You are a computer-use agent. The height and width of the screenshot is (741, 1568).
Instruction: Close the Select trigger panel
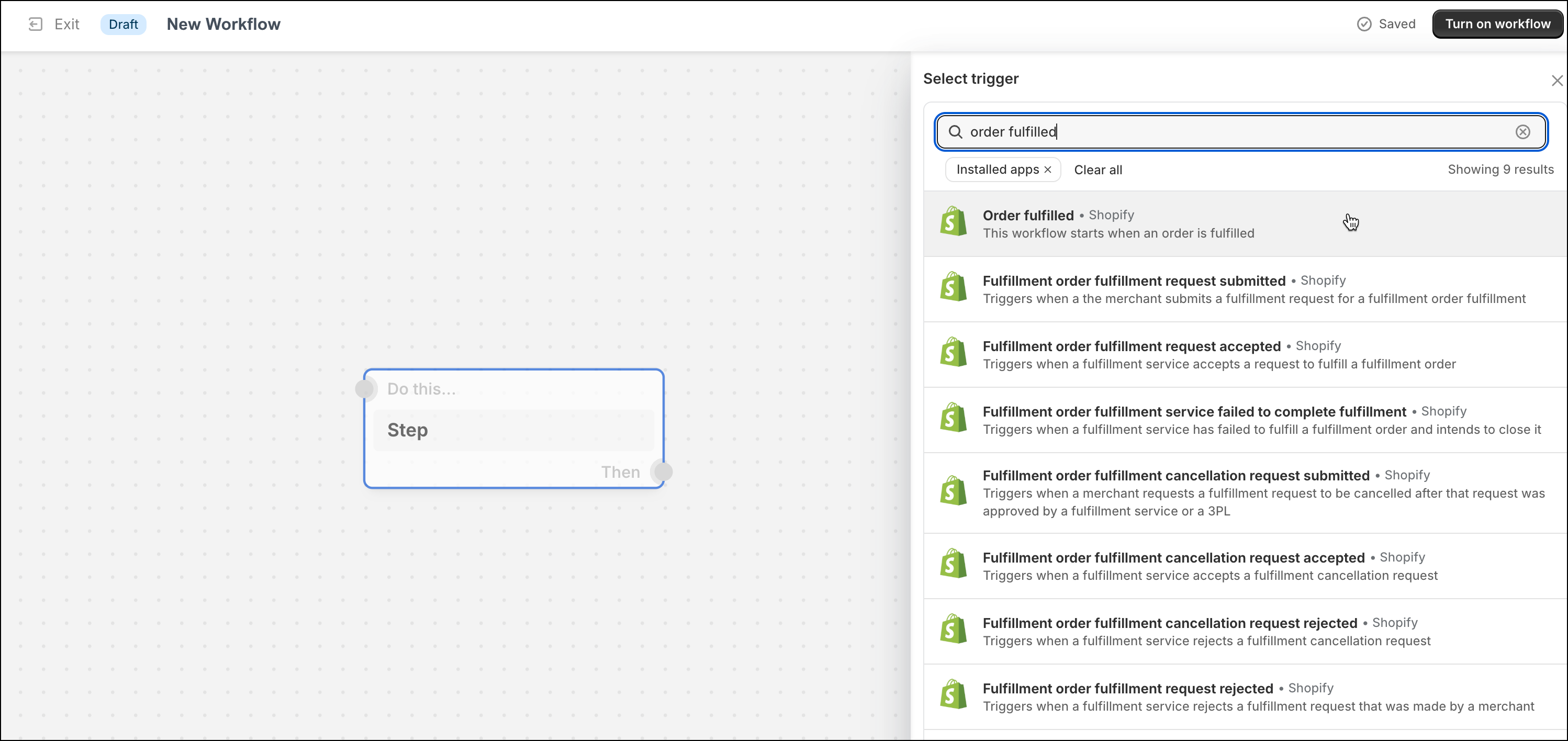click(1556, 81)
